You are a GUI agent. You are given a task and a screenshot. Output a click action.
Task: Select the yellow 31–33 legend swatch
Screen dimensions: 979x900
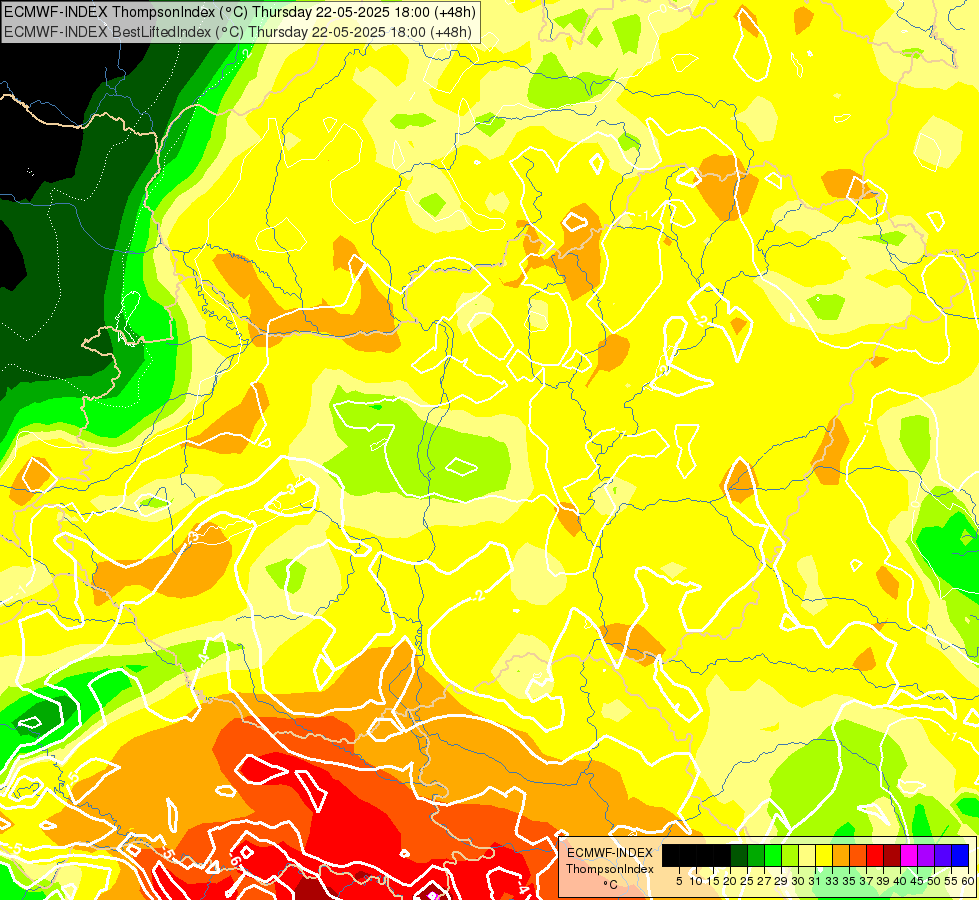[824, 856]
